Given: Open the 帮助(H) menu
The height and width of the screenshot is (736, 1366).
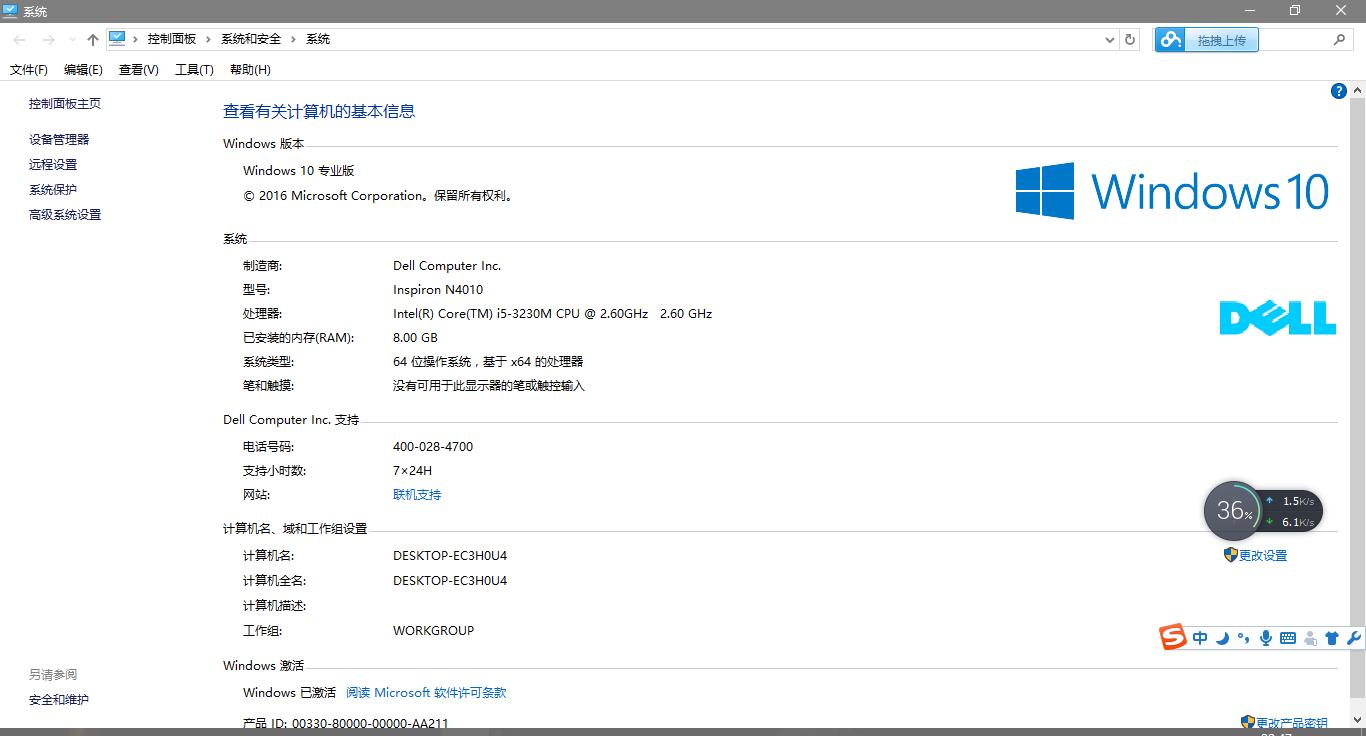Looking at the screenshot, I should pos(249,69).
